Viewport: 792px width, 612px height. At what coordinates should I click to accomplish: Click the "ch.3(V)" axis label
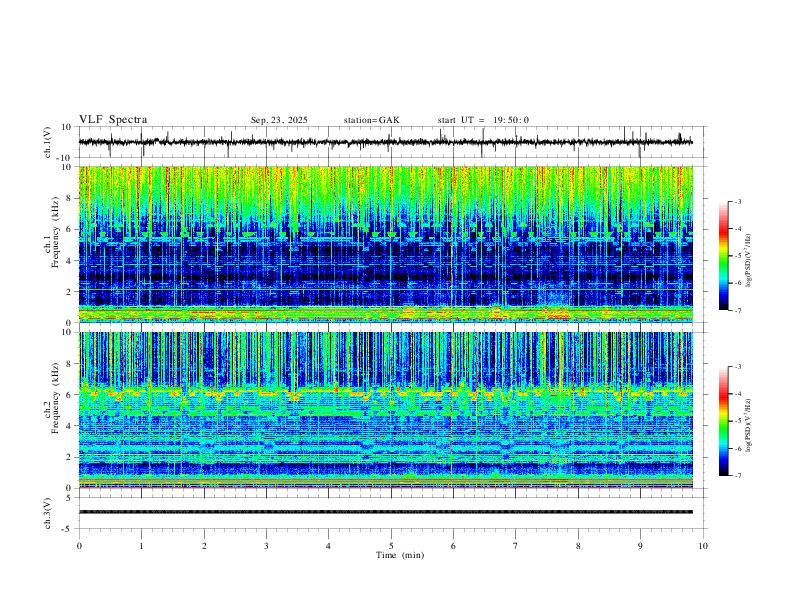(47, 514)
